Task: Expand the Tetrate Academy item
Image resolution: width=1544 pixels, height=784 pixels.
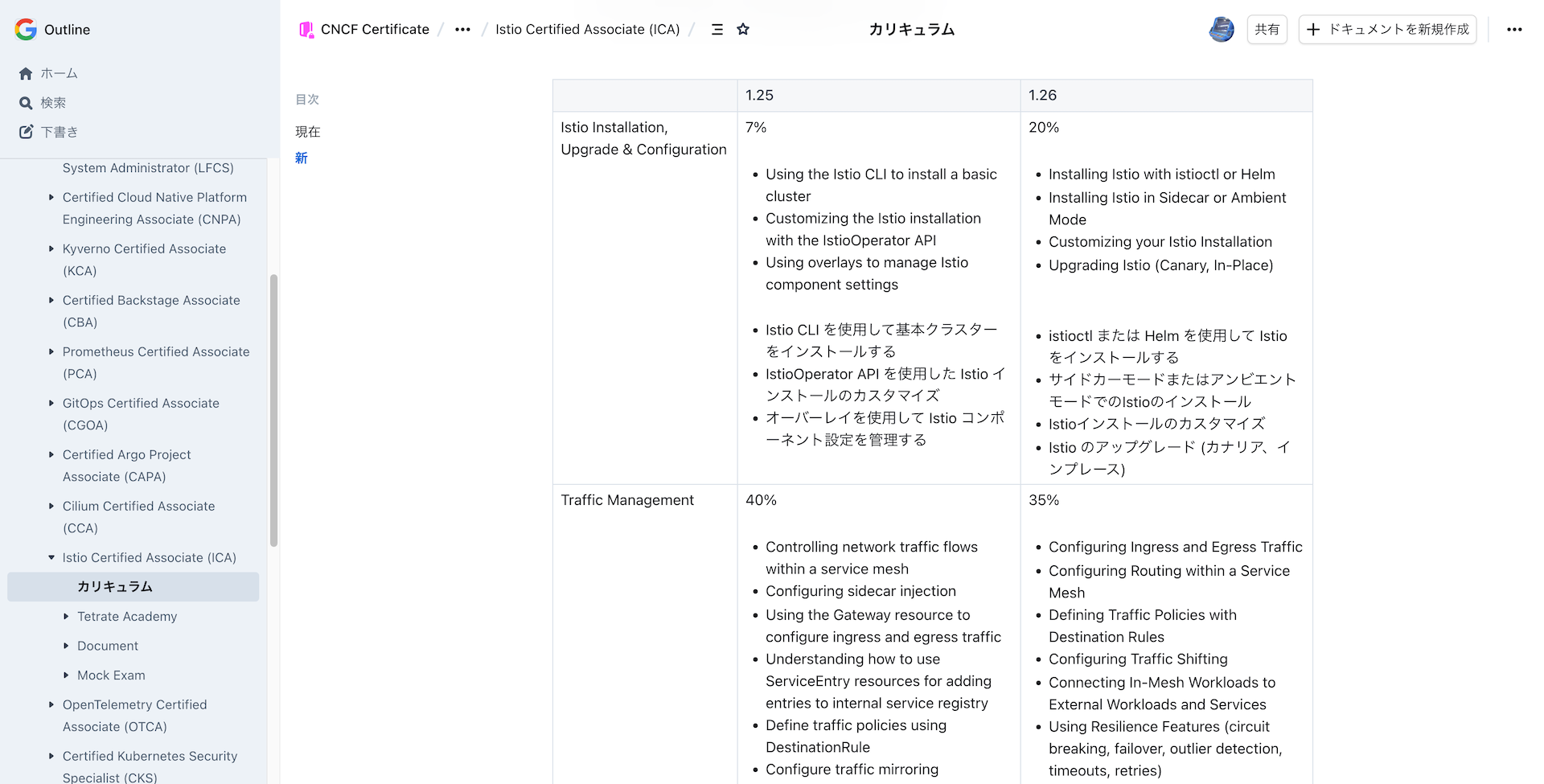Action: (66, 617)
